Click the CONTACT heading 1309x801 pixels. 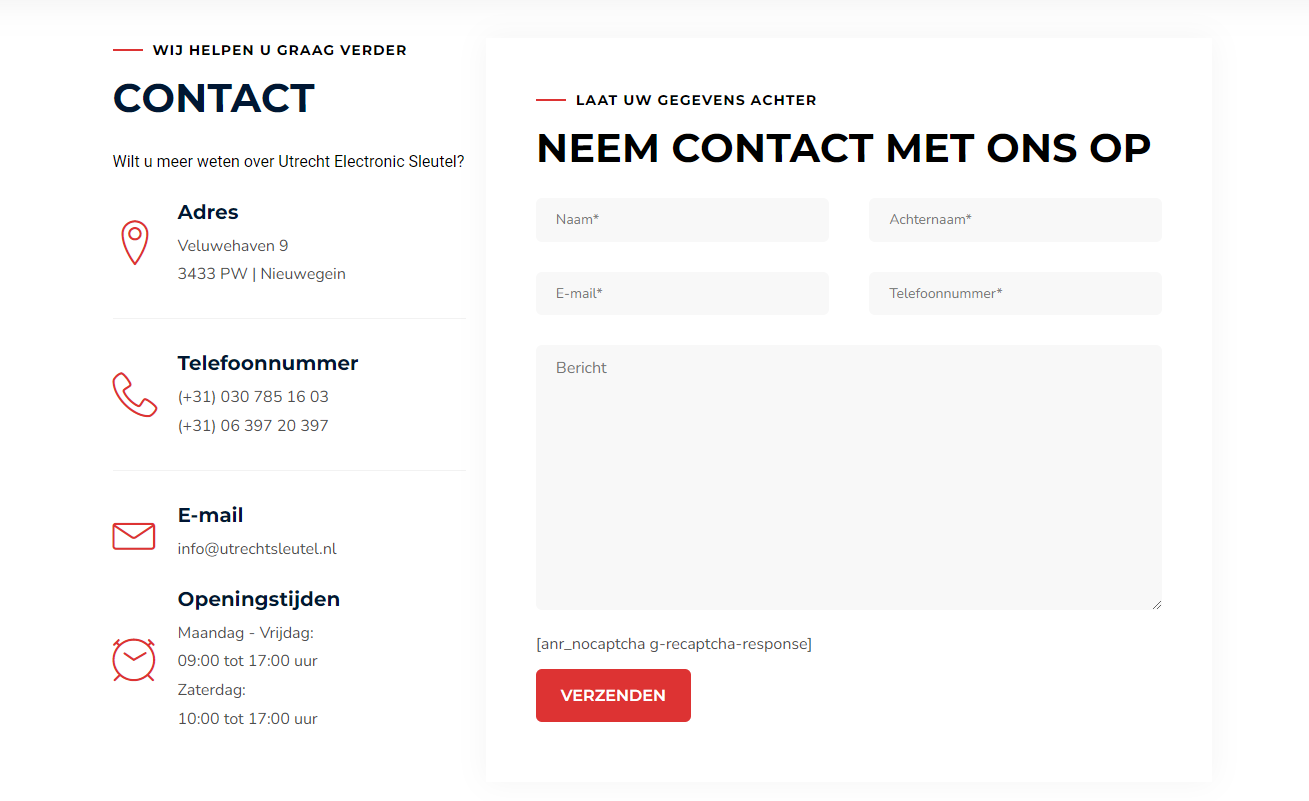(x=214, y=98)
